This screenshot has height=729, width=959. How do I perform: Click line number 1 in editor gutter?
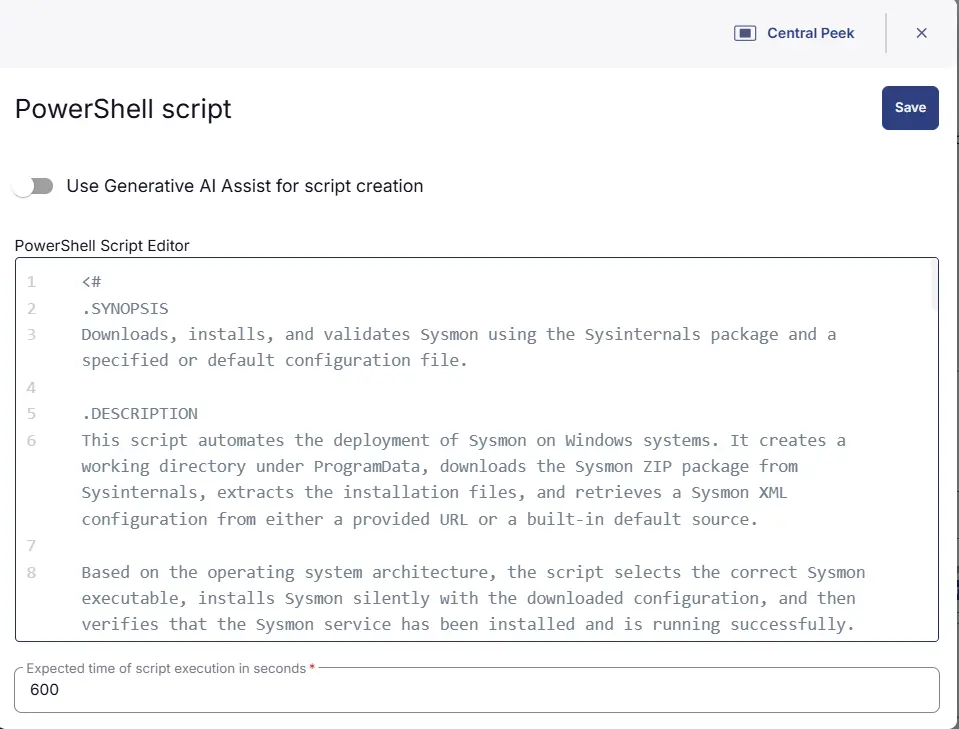pyautogui.click(x=31, y=282)
